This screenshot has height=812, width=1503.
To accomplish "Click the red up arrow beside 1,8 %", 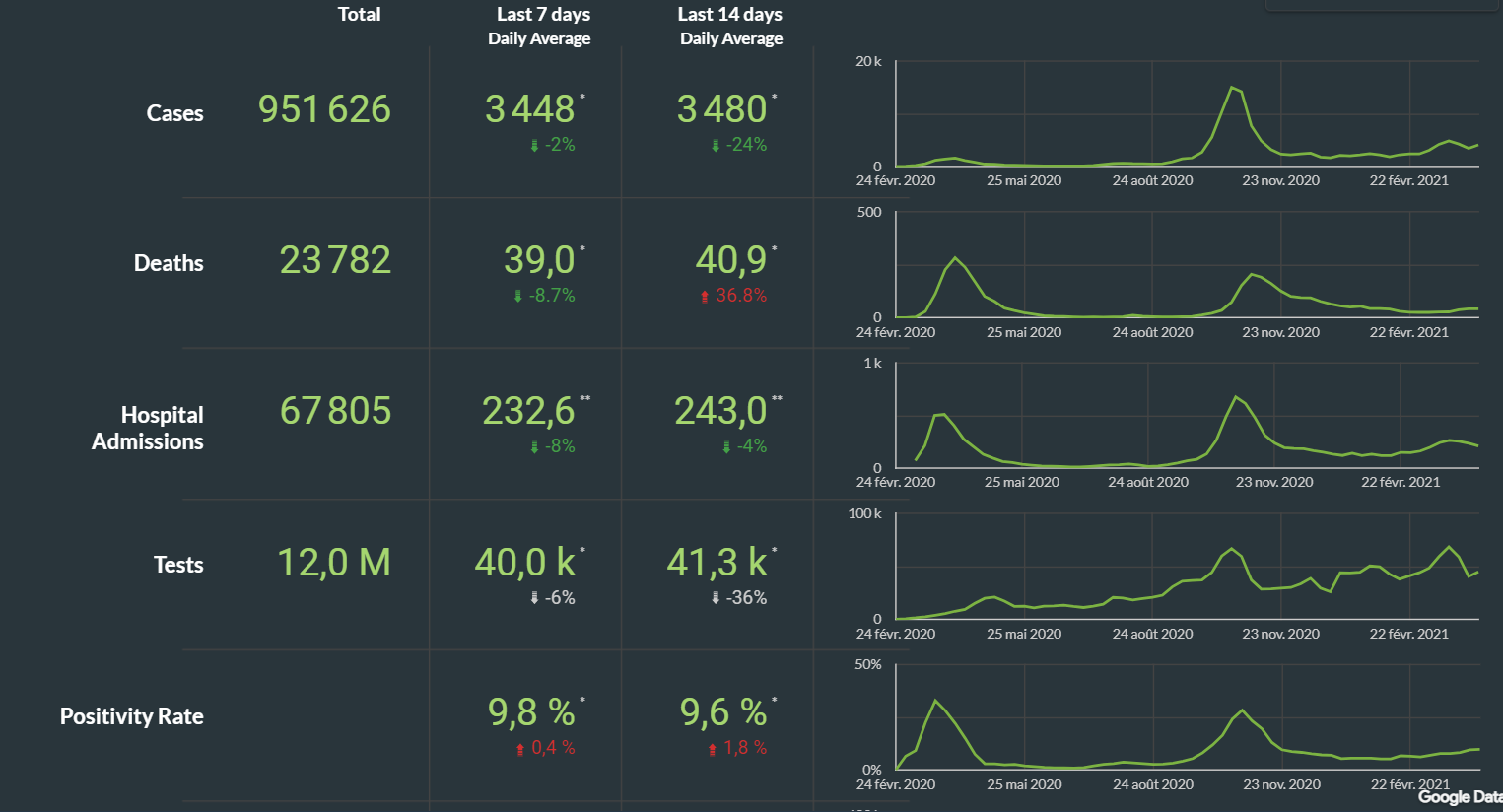I will 713,750.
